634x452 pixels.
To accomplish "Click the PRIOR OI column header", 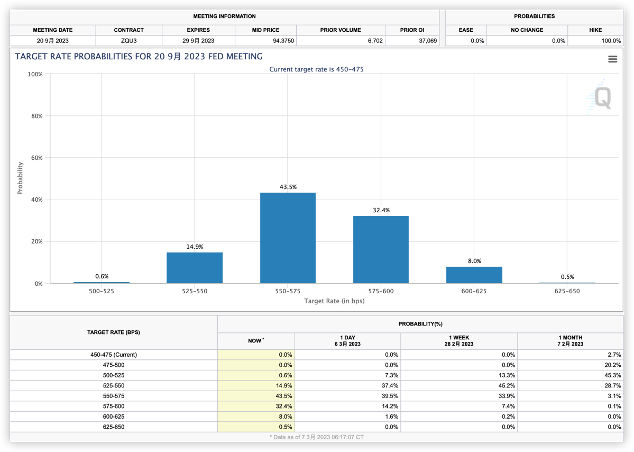I will click(412, 30).
